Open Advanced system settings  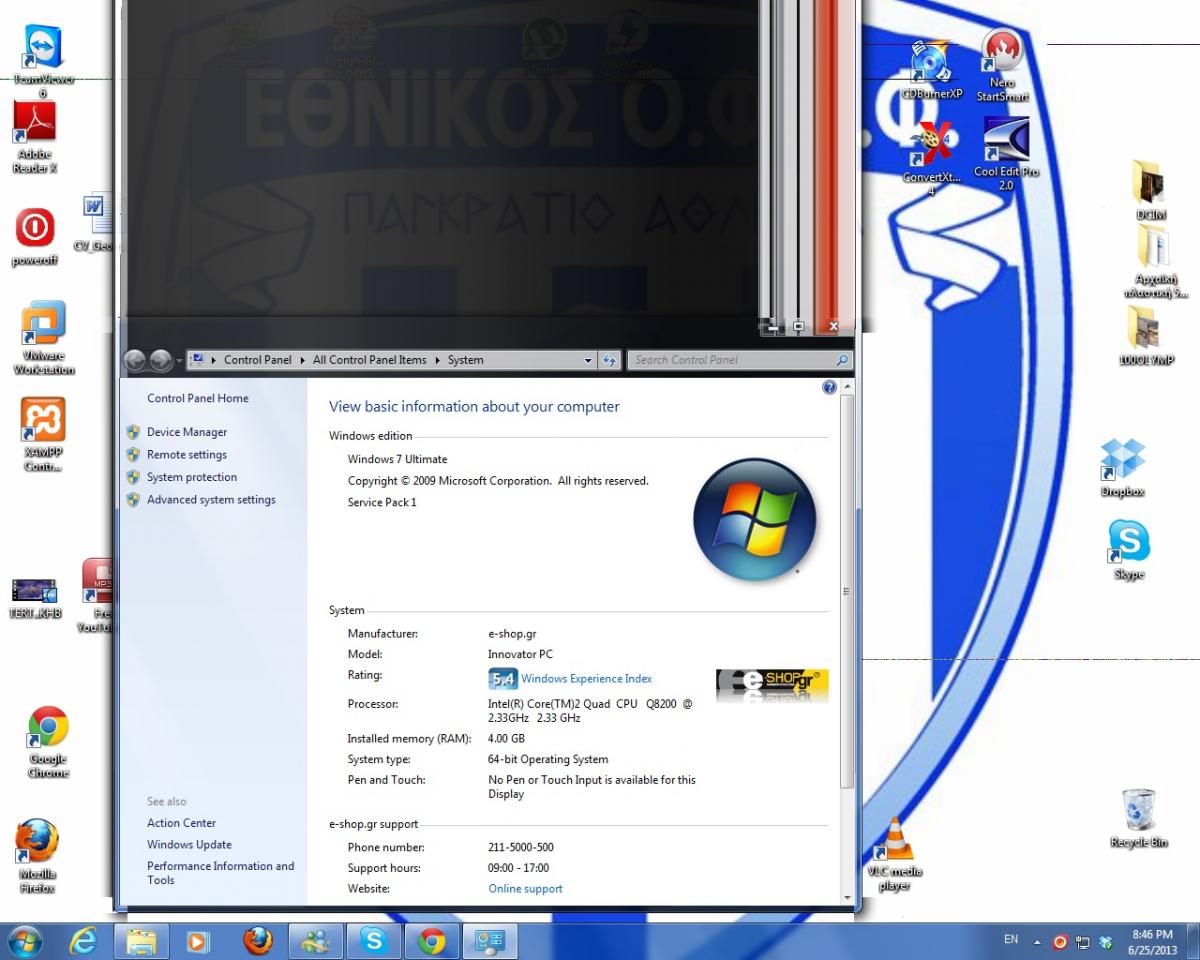tap(210, 499)
